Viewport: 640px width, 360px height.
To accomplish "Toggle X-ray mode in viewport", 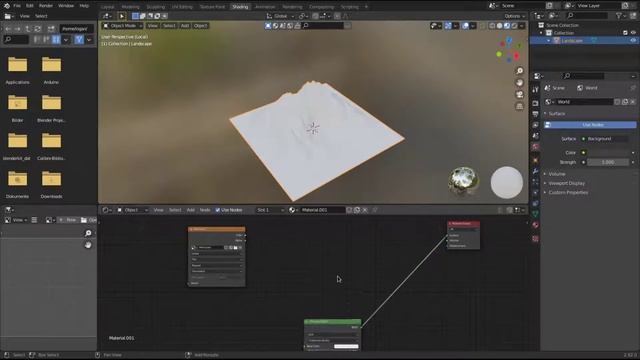I will [x=483, y=26].
